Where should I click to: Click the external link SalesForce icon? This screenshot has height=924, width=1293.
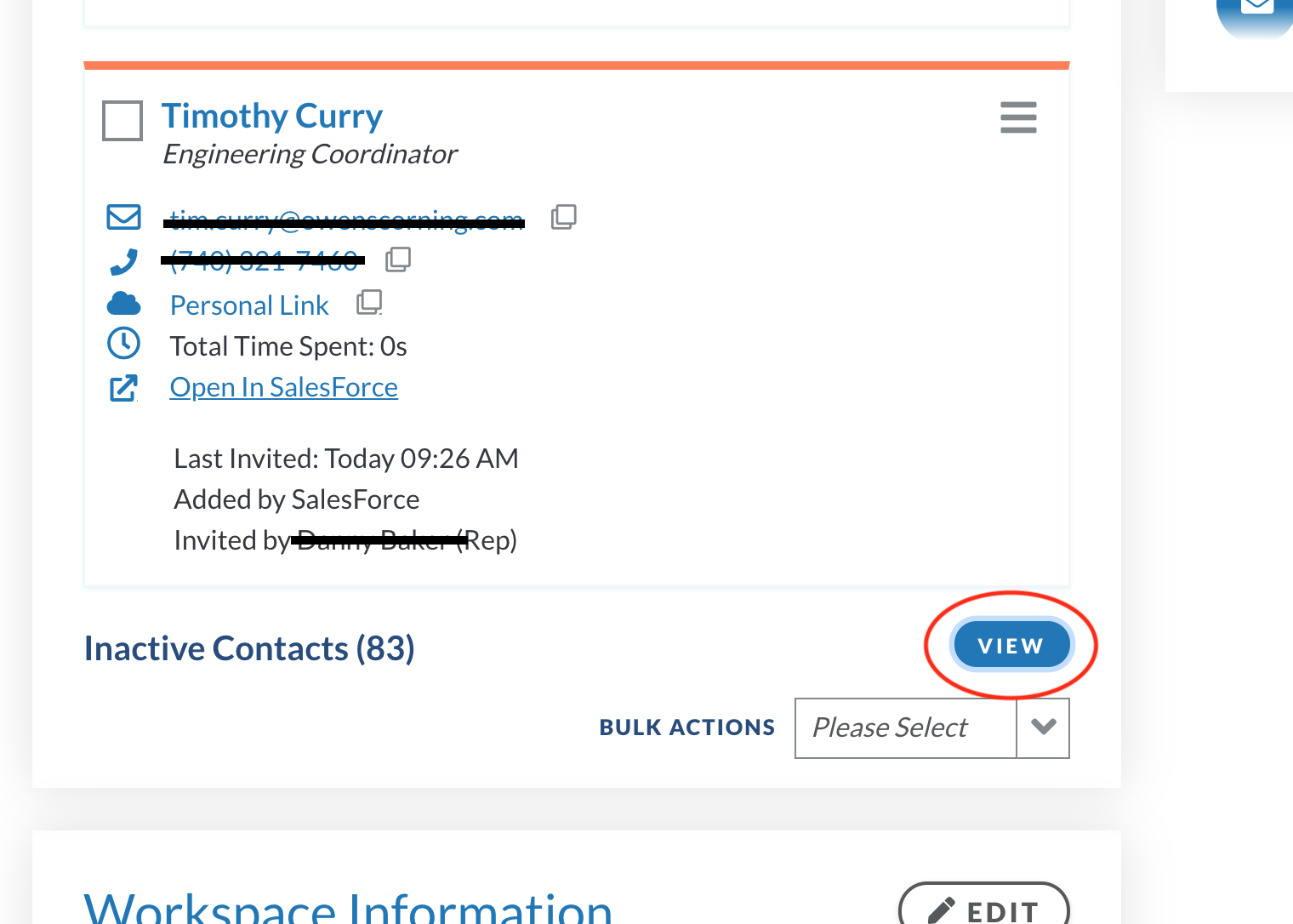124,388
